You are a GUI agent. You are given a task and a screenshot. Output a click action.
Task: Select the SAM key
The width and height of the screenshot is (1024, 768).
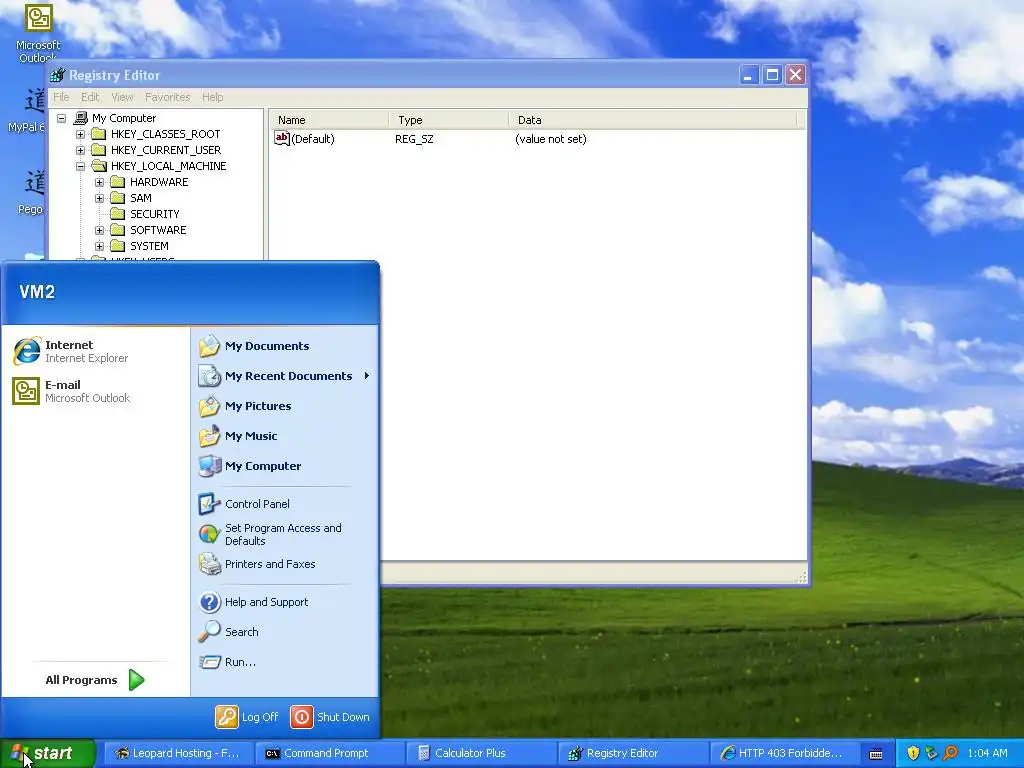click(140, 199)
